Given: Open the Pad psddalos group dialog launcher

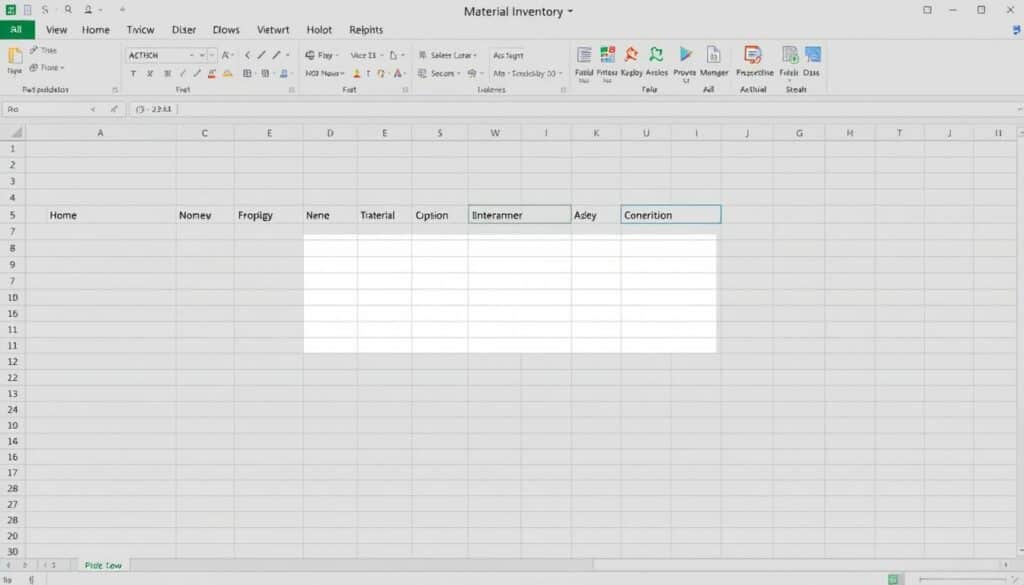Looking at the screenshot, I should pos(115,90).
